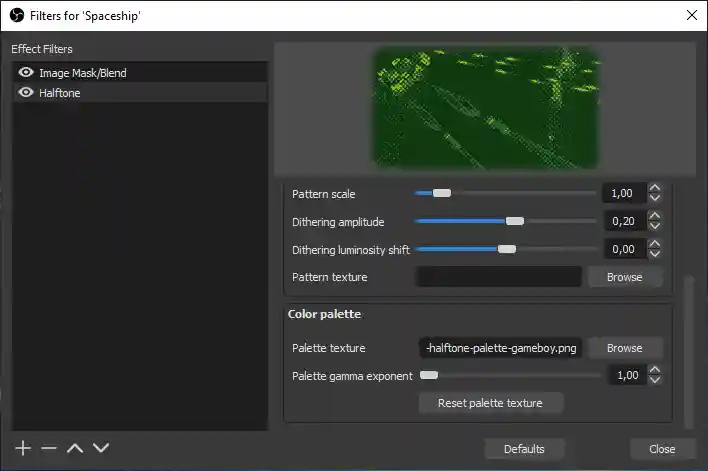Decrease Dithering amplitude with down stepper arrow
708x471 pixels.
655,226
